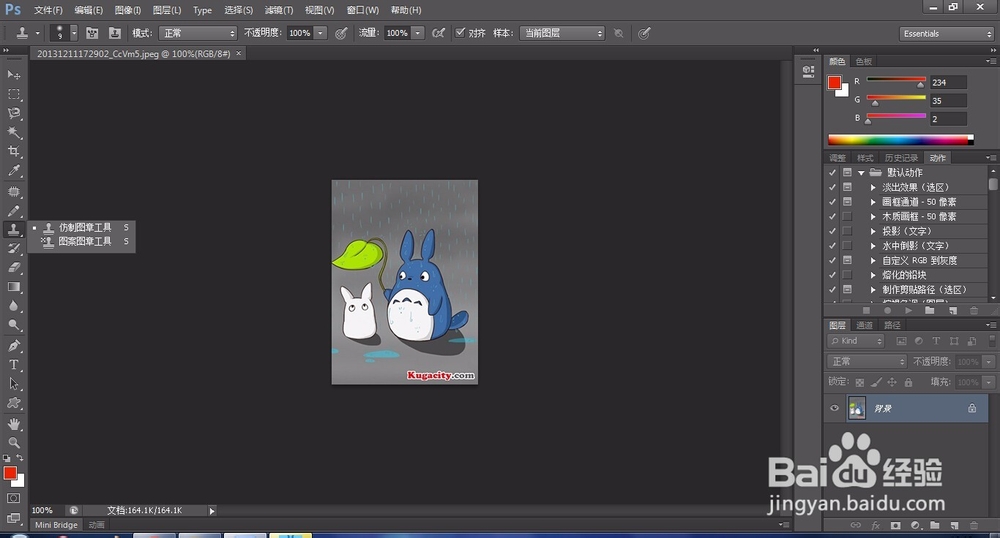Viewport: 1000px width, 538px height.
Task: Lock position icon in Layers panel
Action: pyautogui.click(x=892, y=382)
